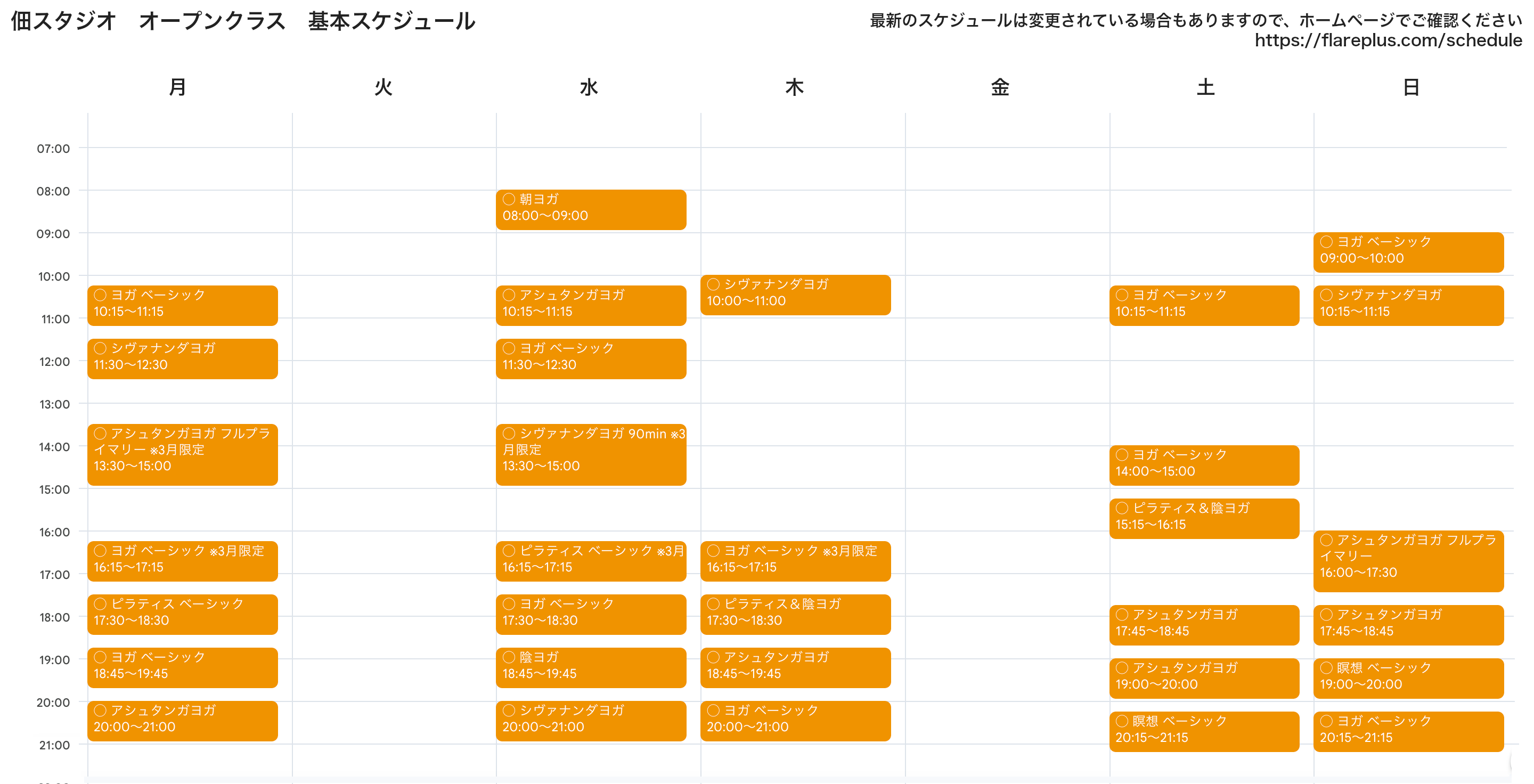Image resolution: width=1534 pixels, height=784 pixels.
Task: Open Saturday ヨガ ベーシック 14:00 class
Action: coord(1204,464)
